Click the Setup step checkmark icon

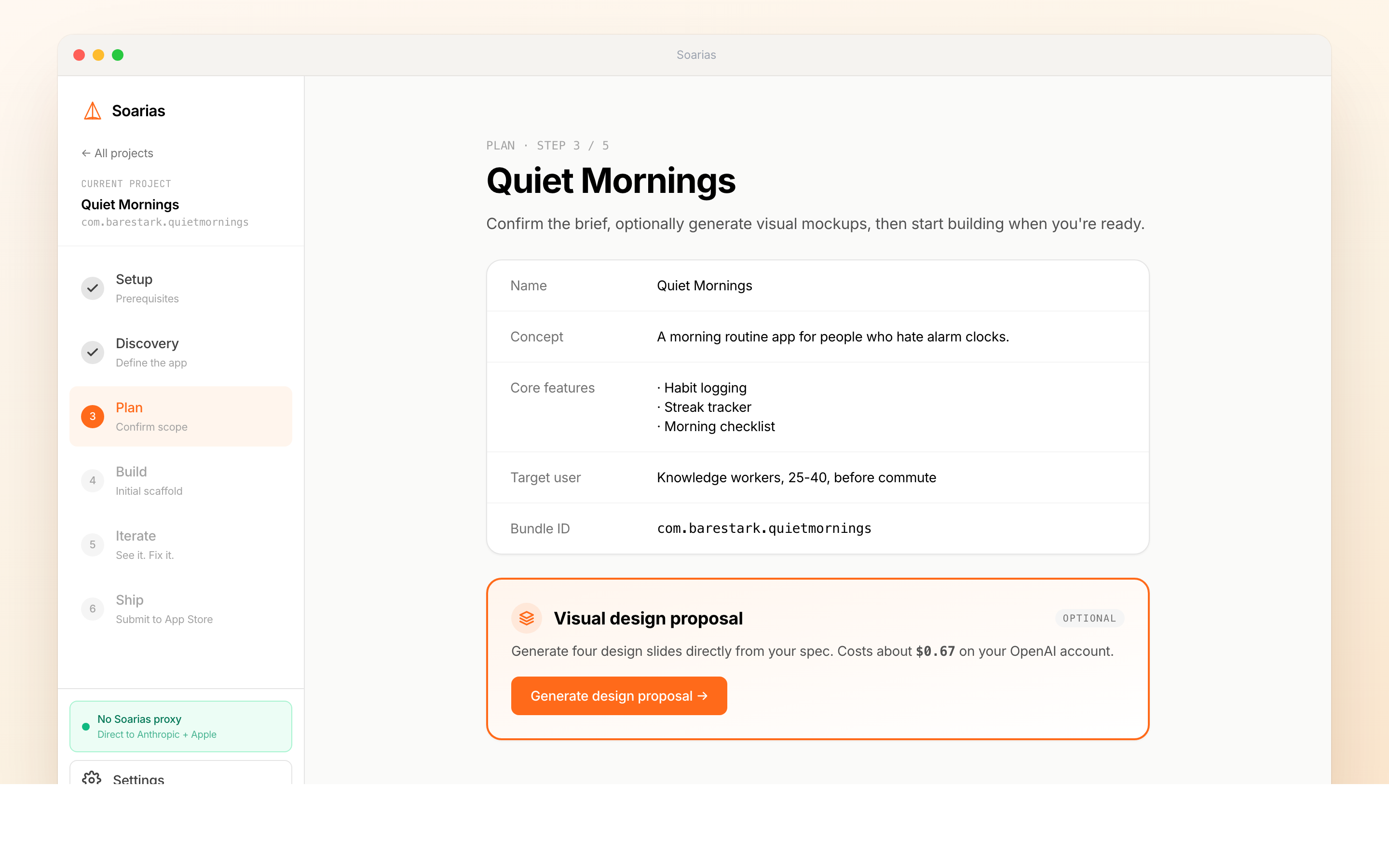click(93, 288)
